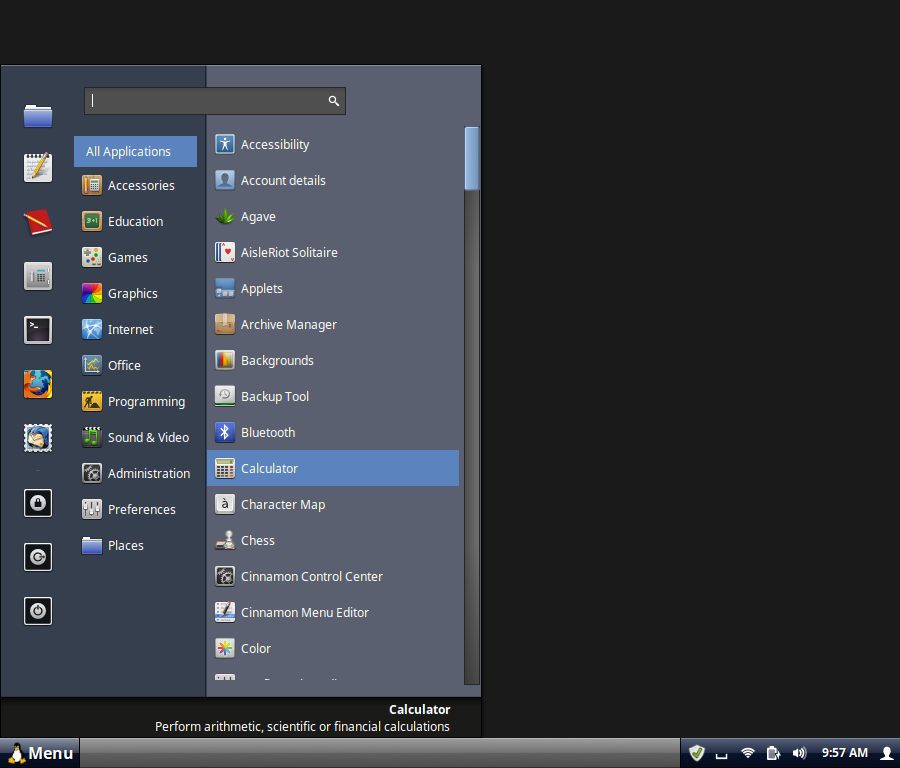
Task: Click the Archive Manager box icon
Action: point(225,324)
